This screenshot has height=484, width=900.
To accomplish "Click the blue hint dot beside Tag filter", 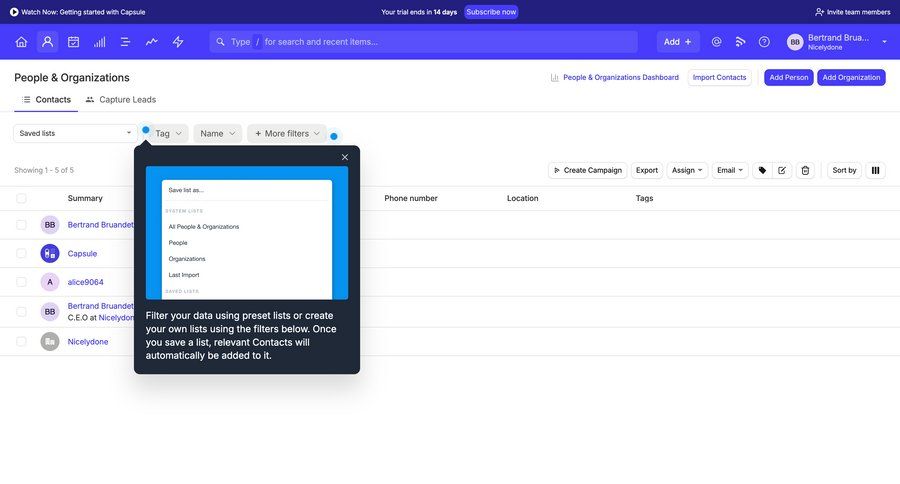I will pos(146,130).
